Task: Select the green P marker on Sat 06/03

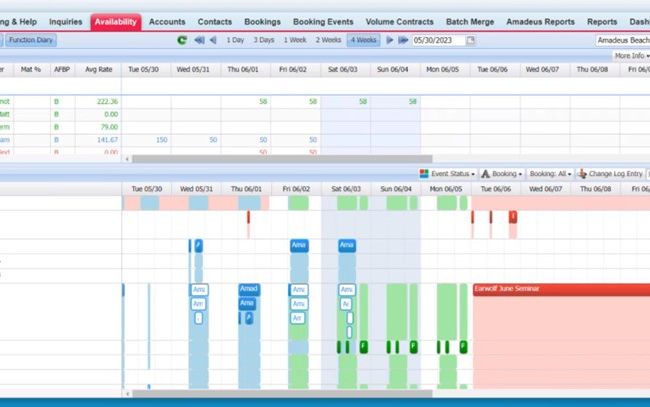Action: 364,347
